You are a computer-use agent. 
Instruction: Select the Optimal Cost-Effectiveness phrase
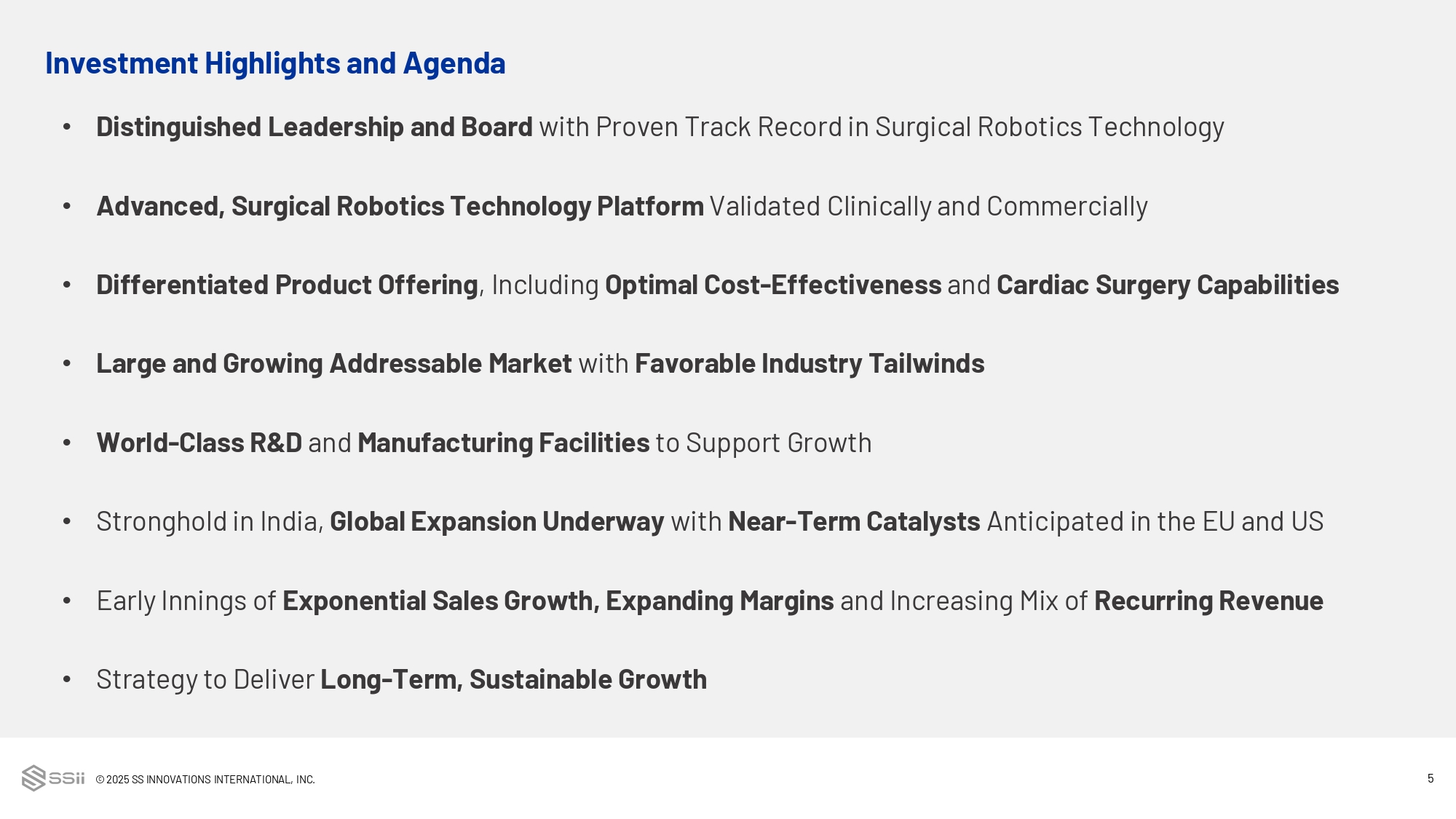[x=772, y=285]
